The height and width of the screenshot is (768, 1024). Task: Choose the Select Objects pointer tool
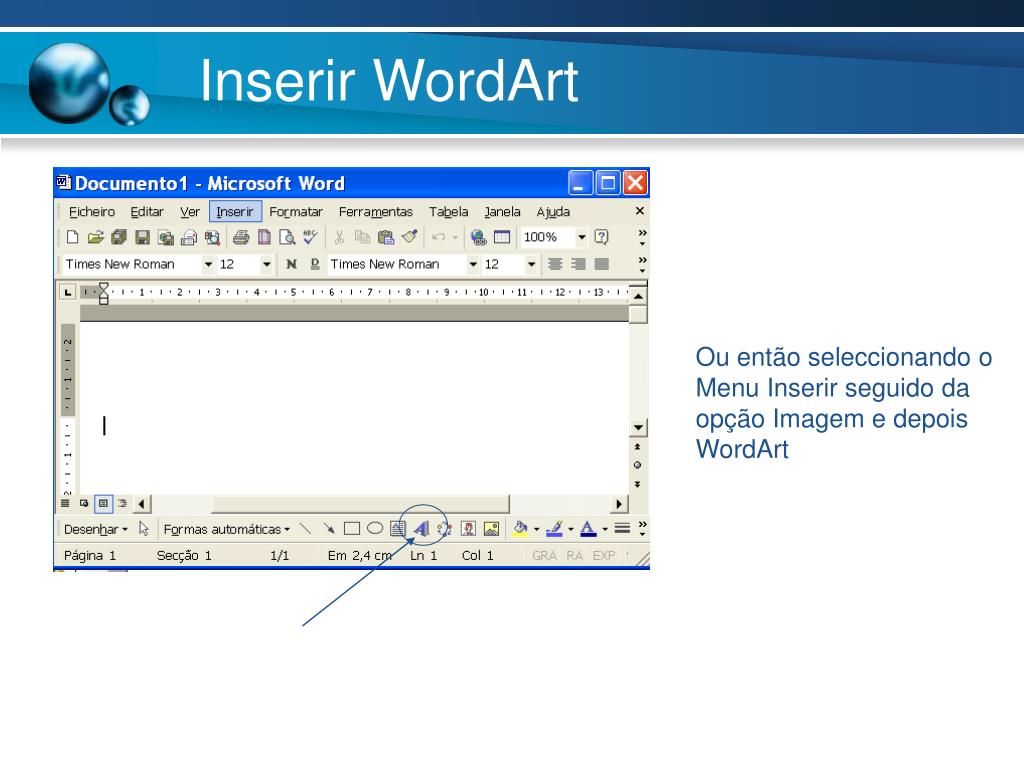144,529
